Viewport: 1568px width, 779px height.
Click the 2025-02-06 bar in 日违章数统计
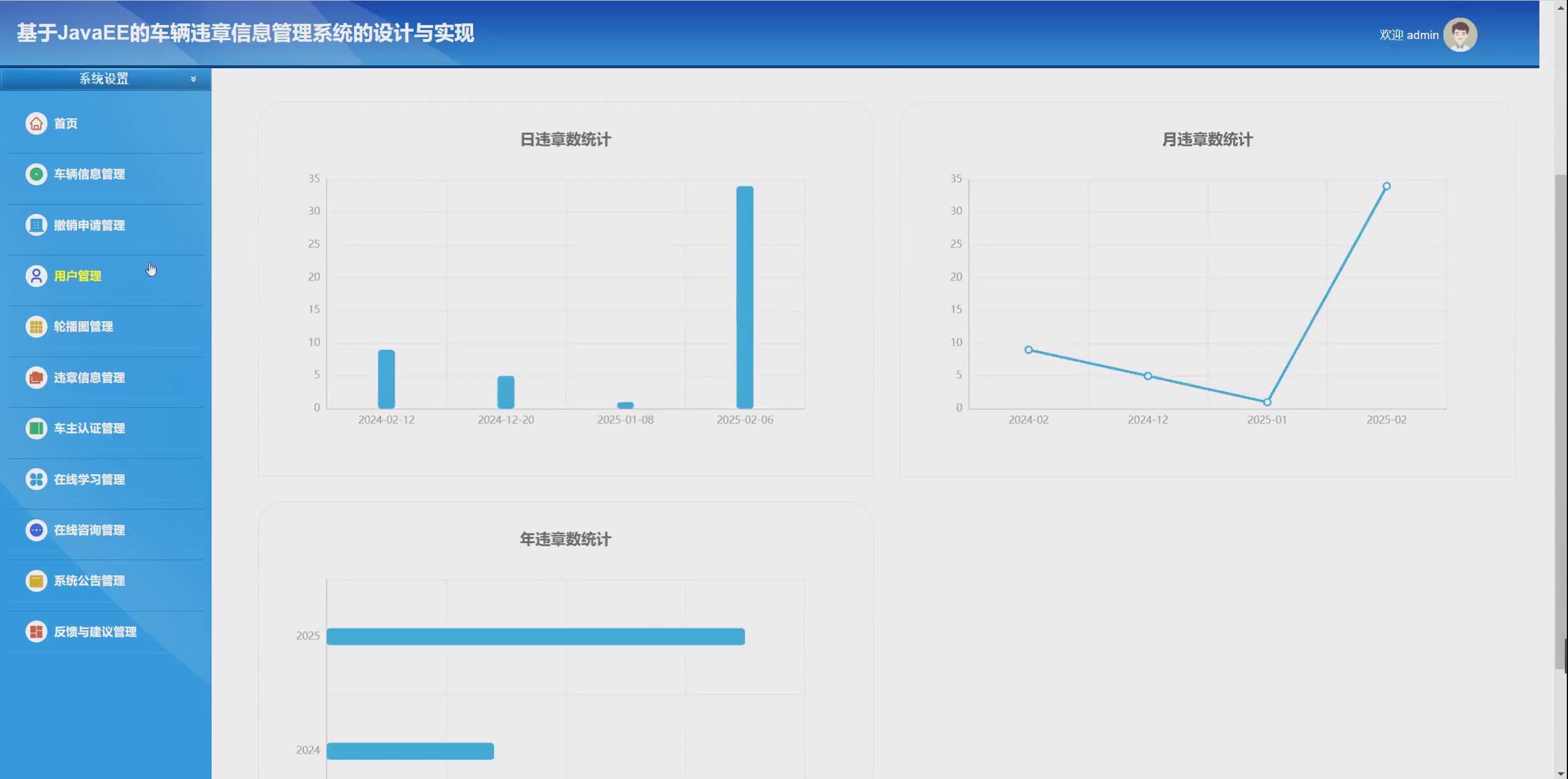(x=744, y=292)
